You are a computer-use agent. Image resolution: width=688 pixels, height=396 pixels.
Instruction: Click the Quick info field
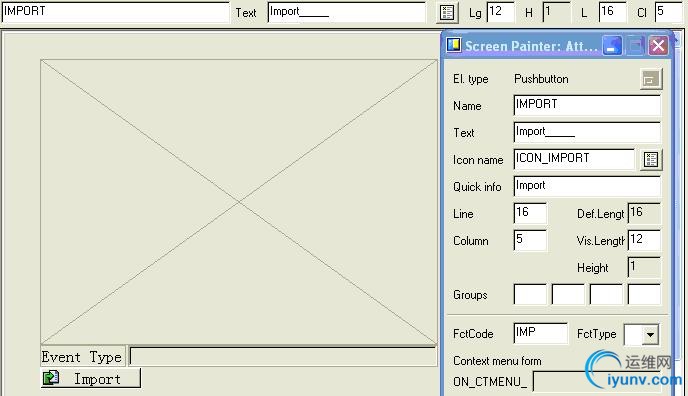(x=587, y=186)
